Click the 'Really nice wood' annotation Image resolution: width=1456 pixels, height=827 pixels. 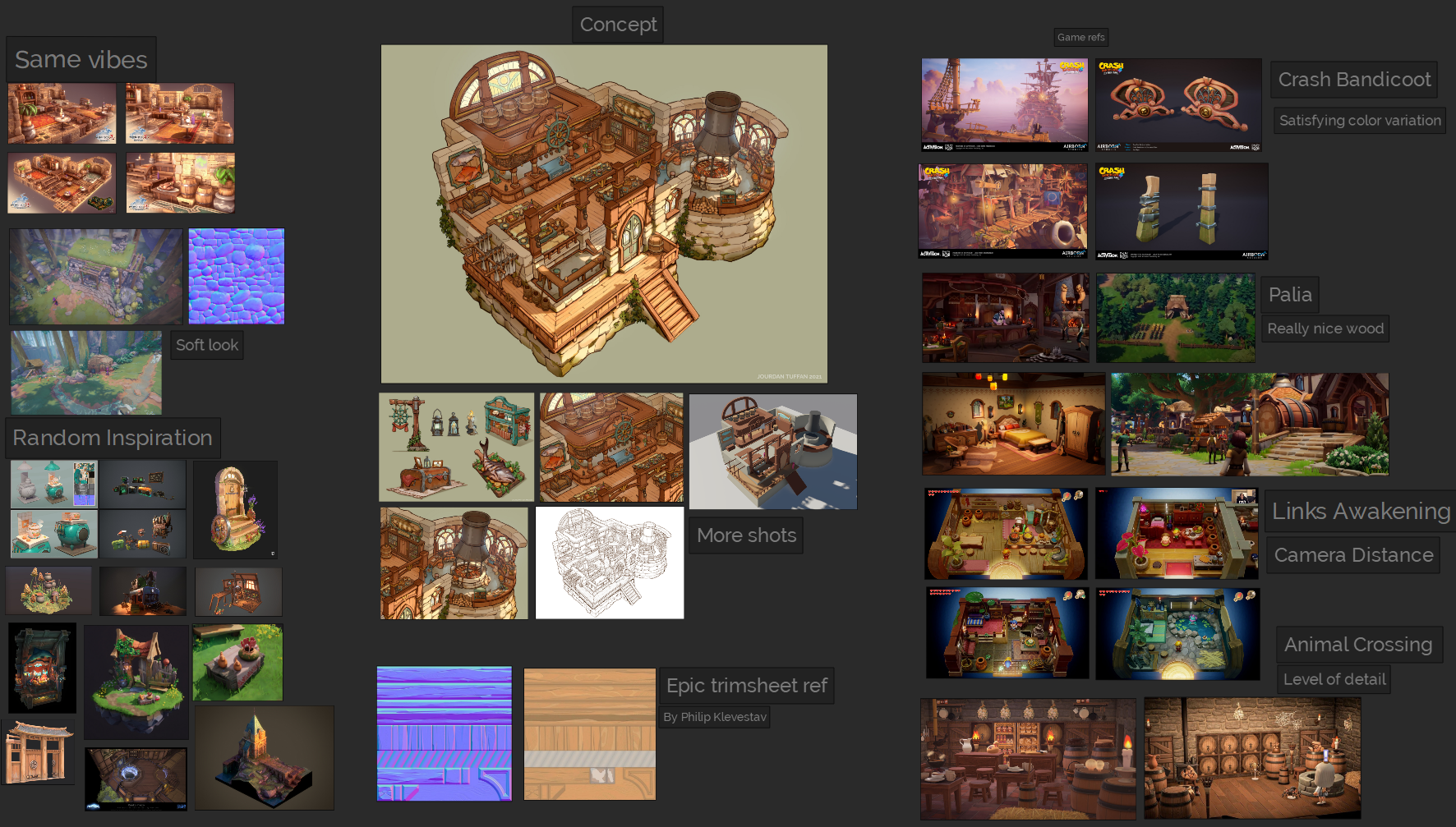pyautogui.click(x=1325, y=328)
